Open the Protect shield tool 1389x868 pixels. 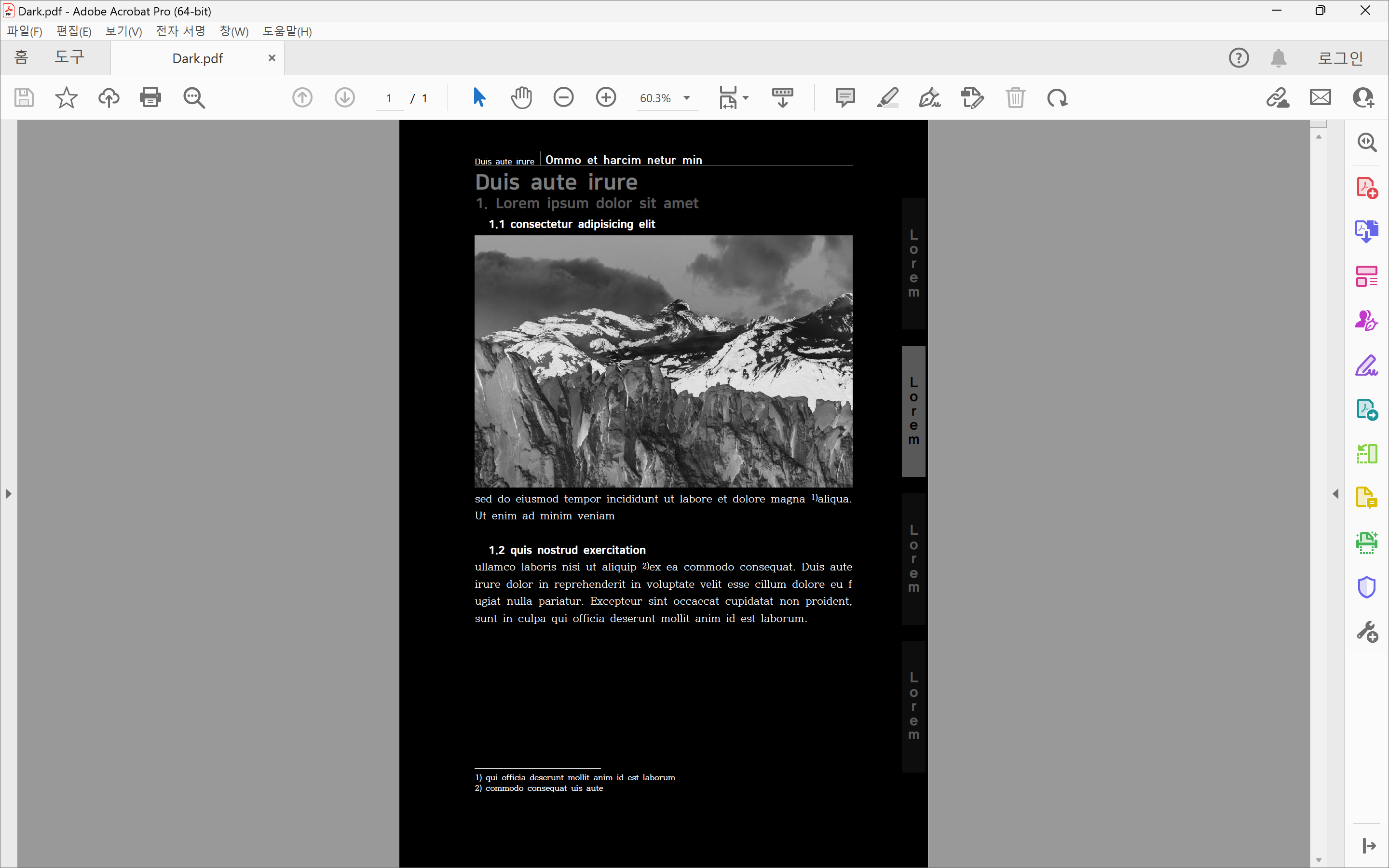[x=1367, y=587]
